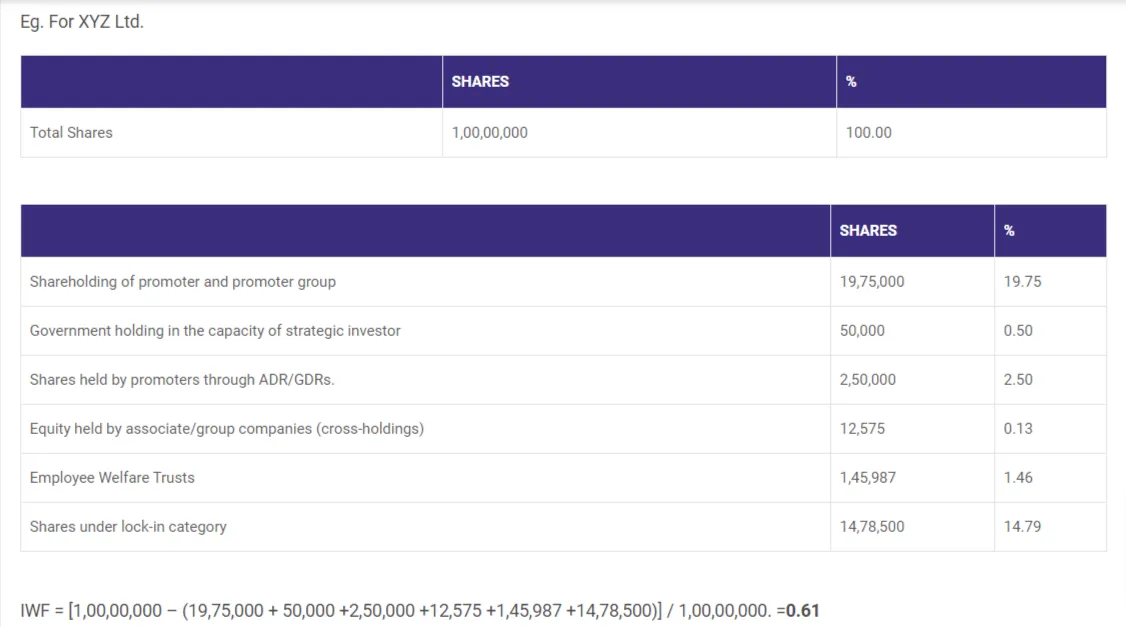Click the 1.46 percentage cell
The height and width of the screenshot is (627, 1126).
1018,478
